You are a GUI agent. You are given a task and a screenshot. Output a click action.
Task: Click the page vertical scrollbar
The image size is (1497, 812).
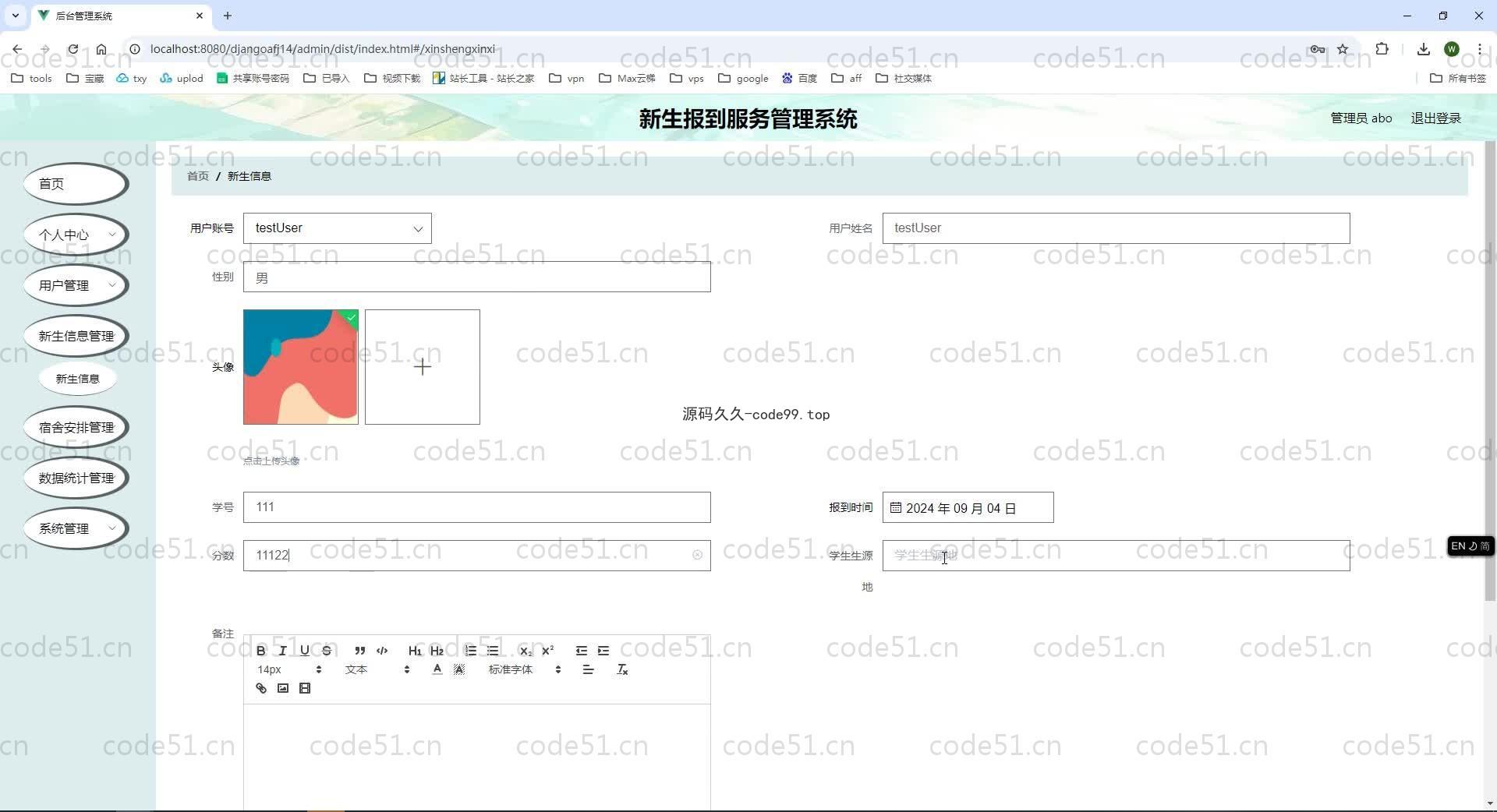(1490, 371)
